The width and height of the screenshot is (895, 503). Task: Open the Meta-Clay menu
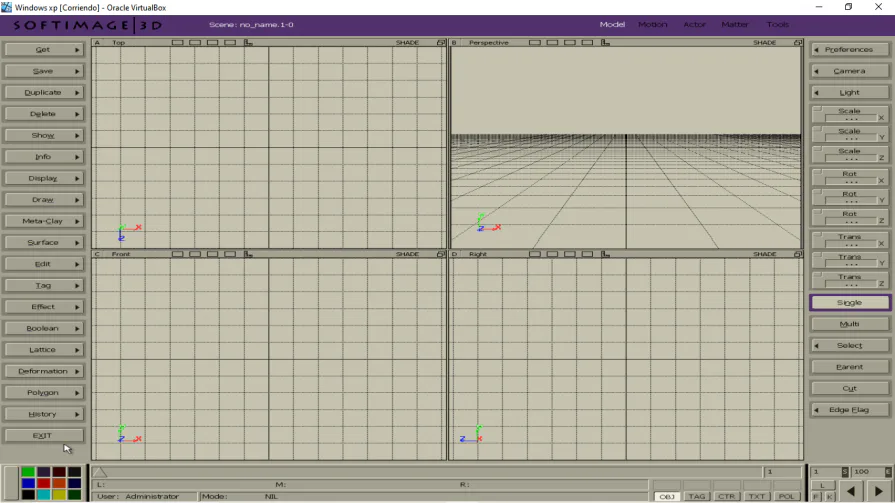click(44, 221)
